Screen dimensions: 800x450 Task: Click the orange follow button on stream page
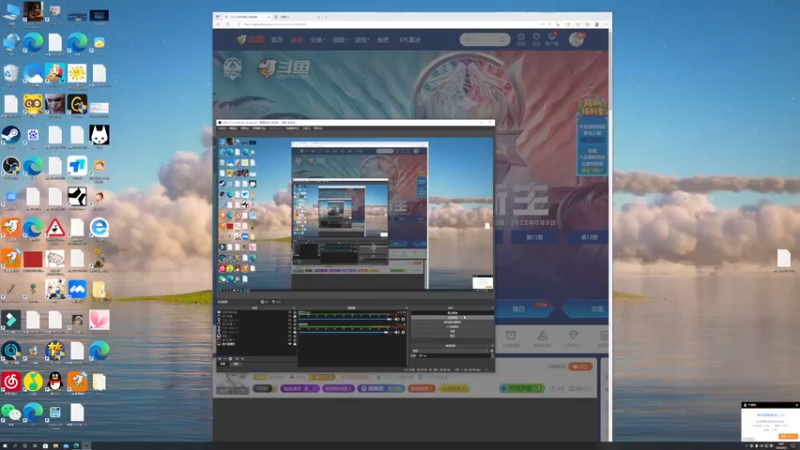tap(581, 366)
